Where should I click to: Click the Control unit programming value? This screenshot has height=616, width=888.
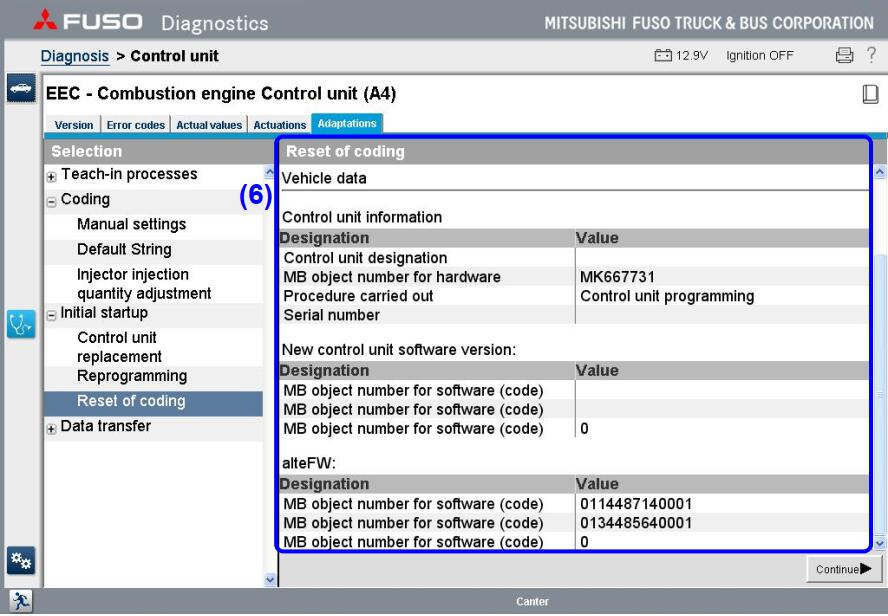point(667,296)
